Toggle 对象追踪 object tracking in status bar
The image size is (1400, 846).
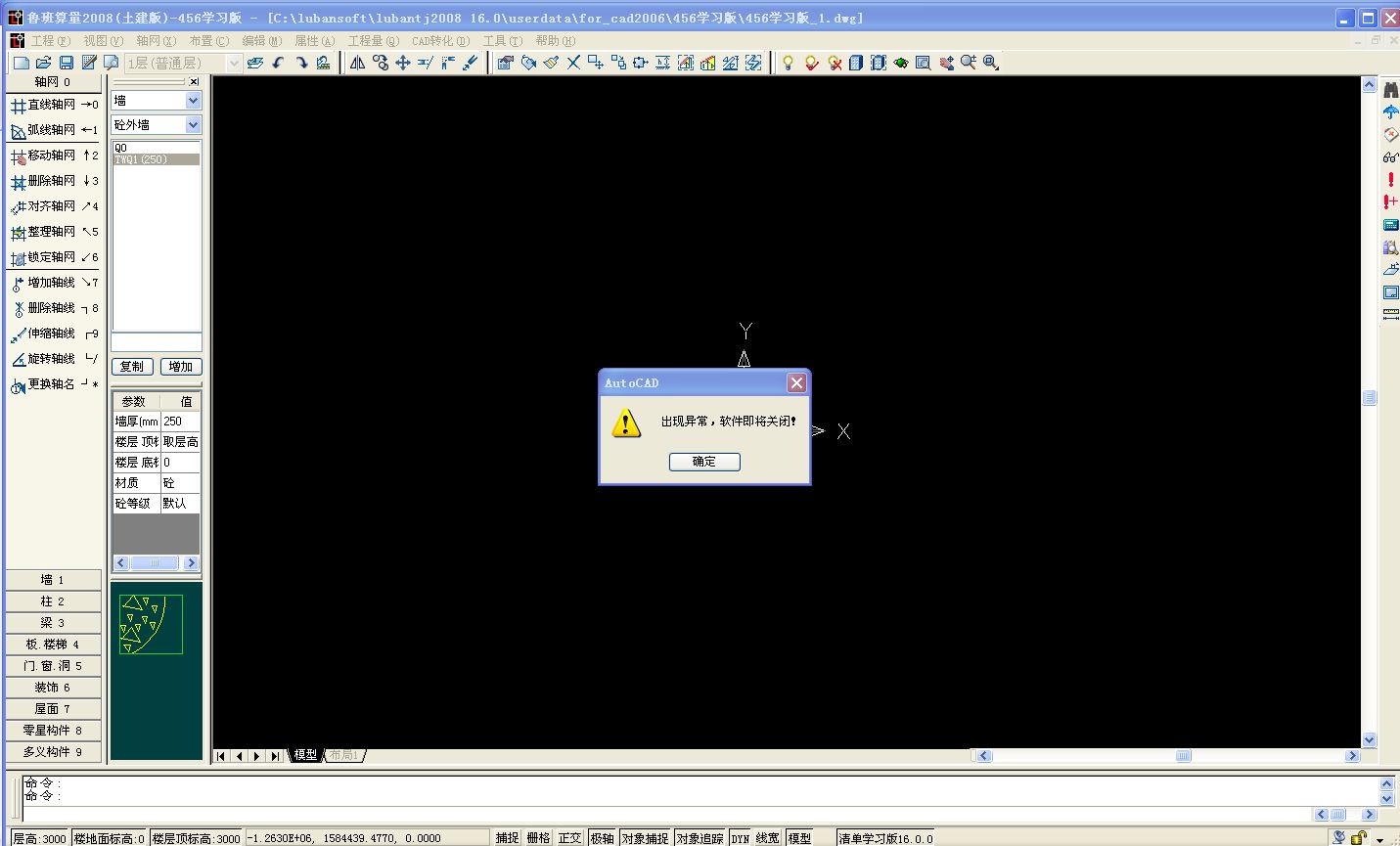[700, 838]
